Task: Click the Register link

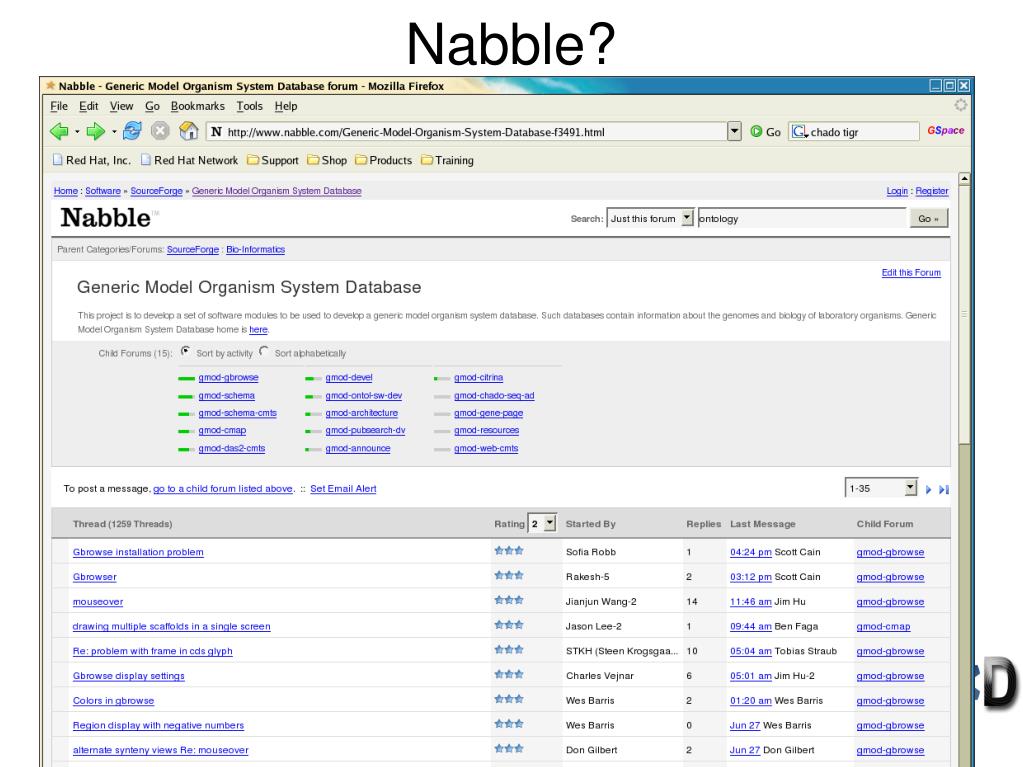Action: pyautogui.click(x=932, y=191)
